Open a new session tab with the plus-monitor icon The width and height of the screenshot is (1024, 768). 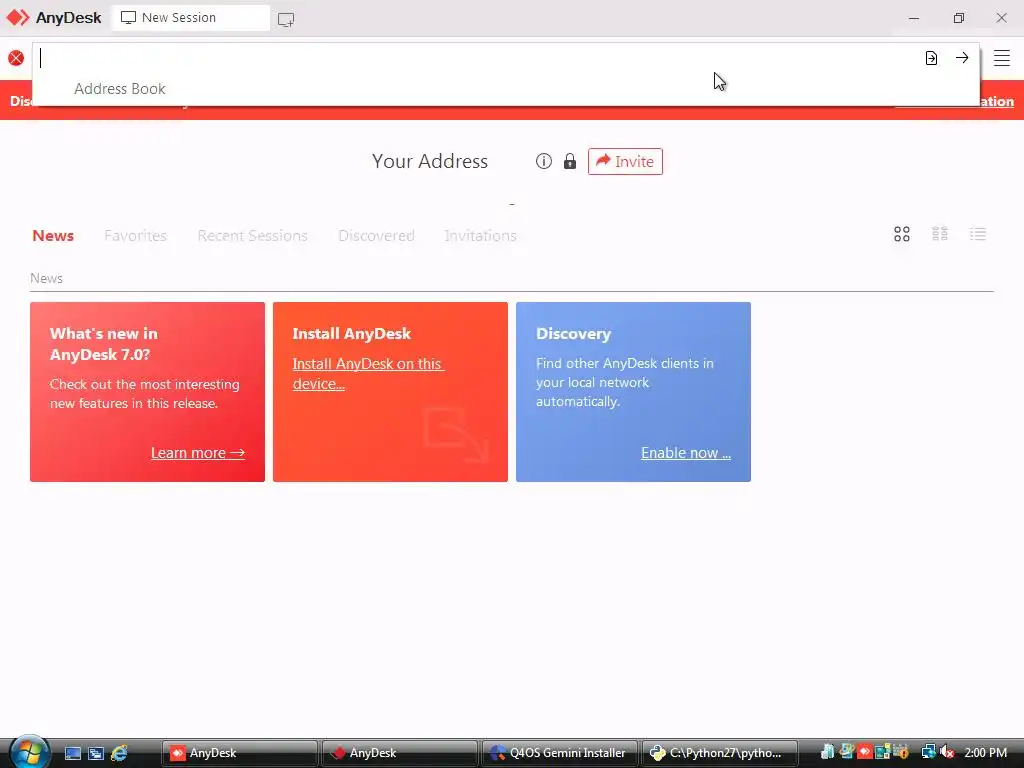(286, 19)
